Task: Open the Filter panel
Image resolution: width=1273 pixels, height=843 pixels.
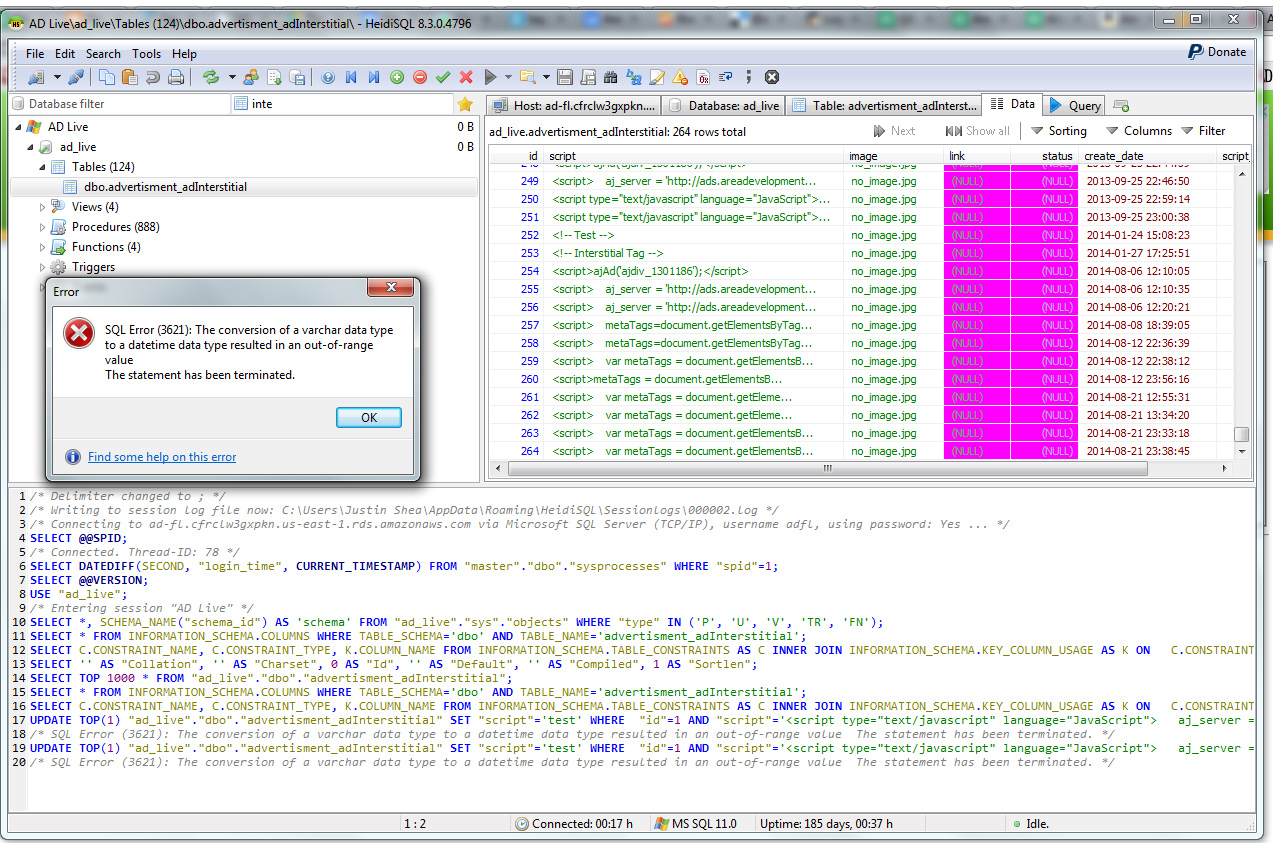Action: [x=1203, y=131]
